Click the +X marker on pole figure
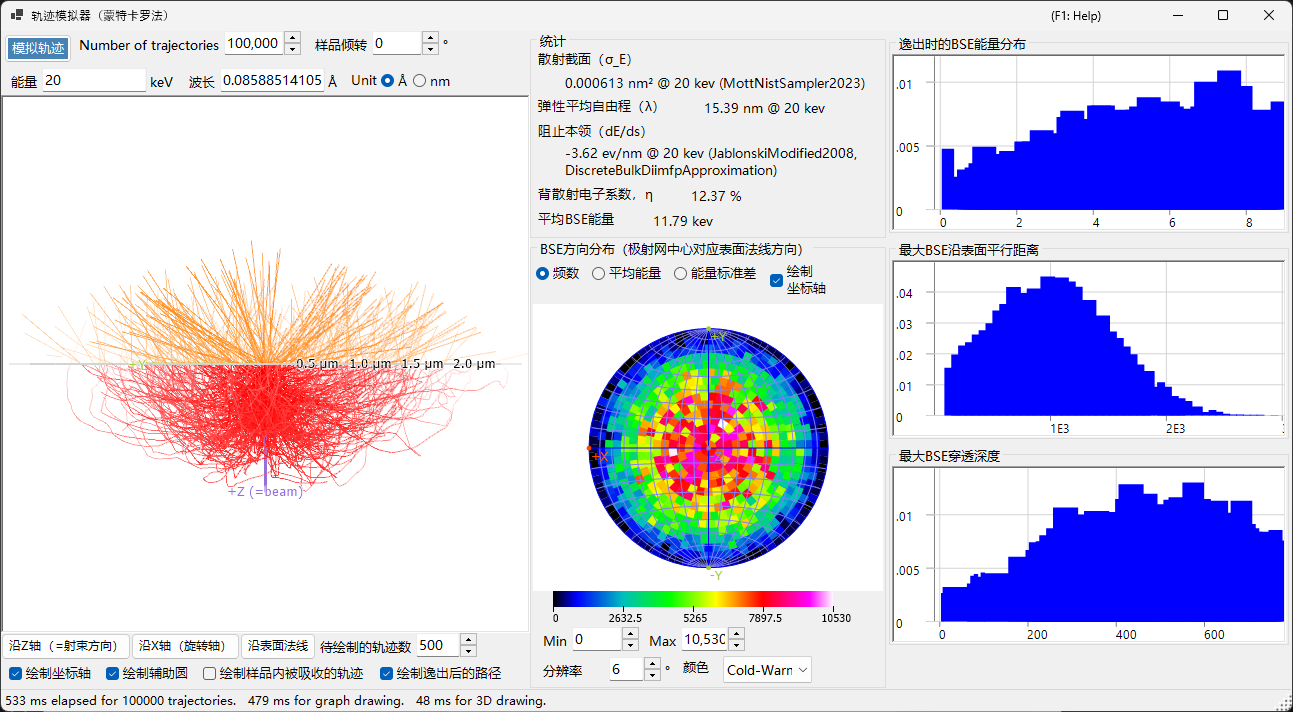 click(x=599, y=455)
